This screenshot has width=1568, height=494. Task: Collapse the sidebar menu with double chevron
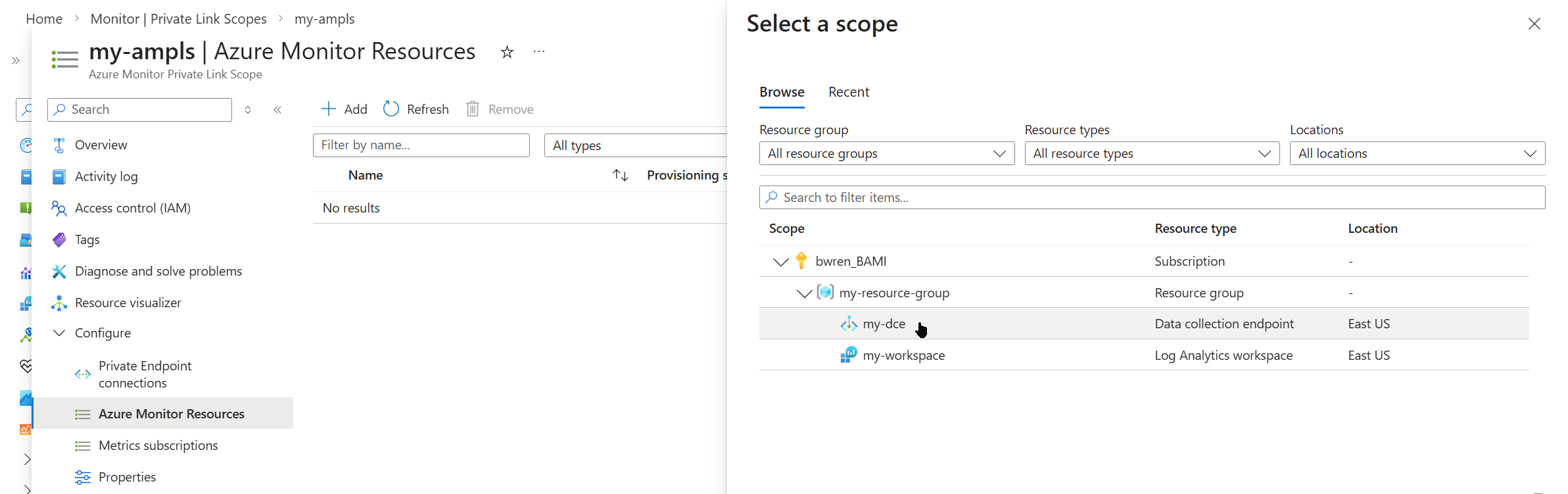277,110
